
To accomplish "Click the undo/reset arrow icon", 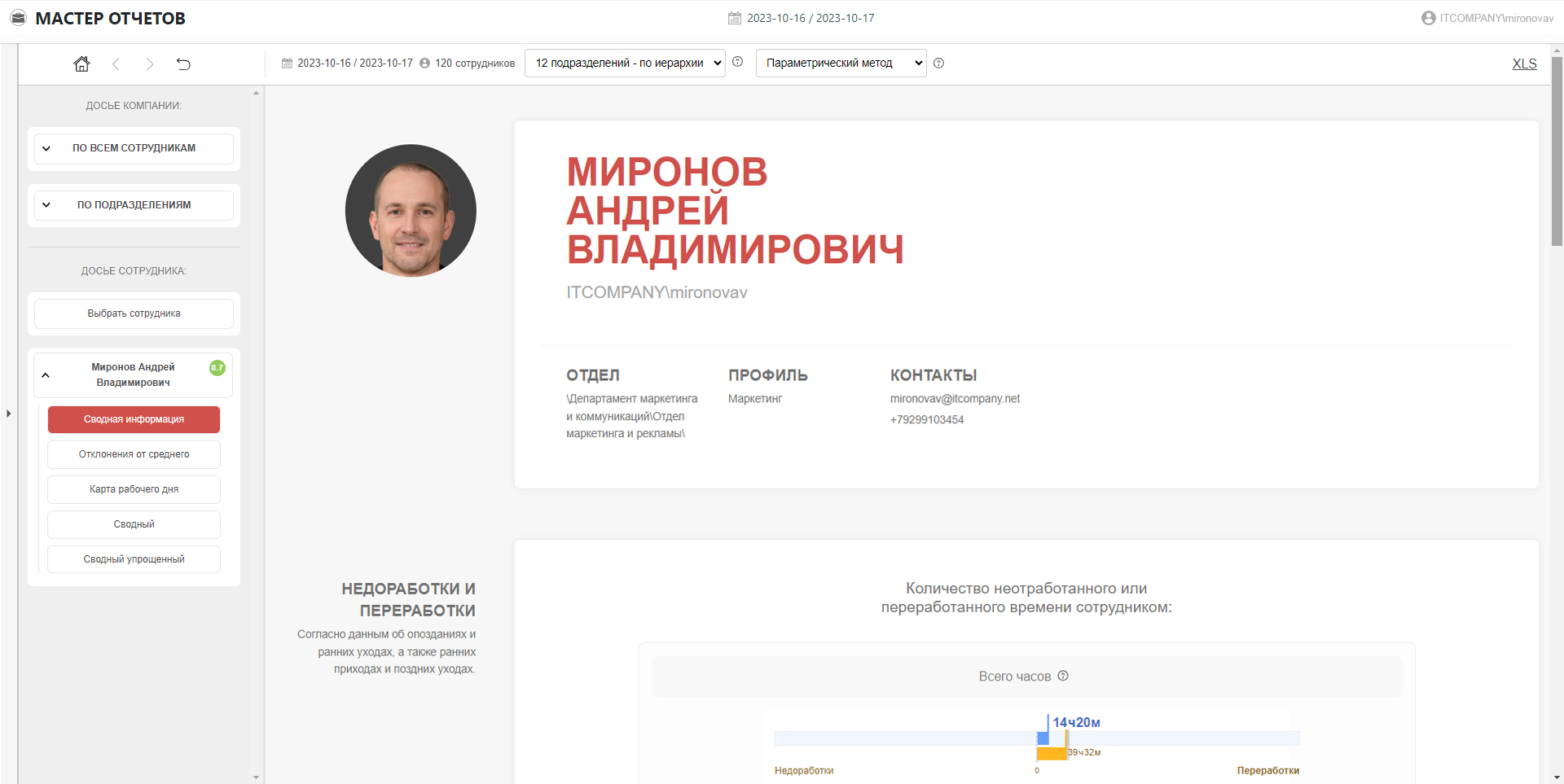I will pyautogui.click(x=183, y=64).
